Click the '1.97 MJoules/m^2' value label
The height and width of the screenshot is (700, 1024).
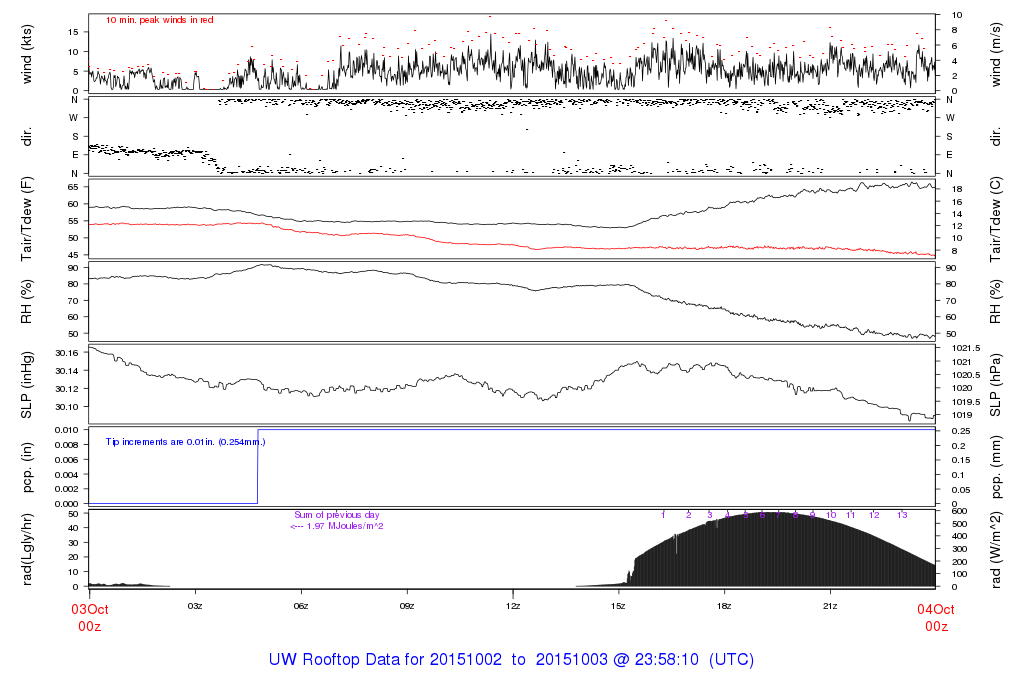click(x=337, y=526)
